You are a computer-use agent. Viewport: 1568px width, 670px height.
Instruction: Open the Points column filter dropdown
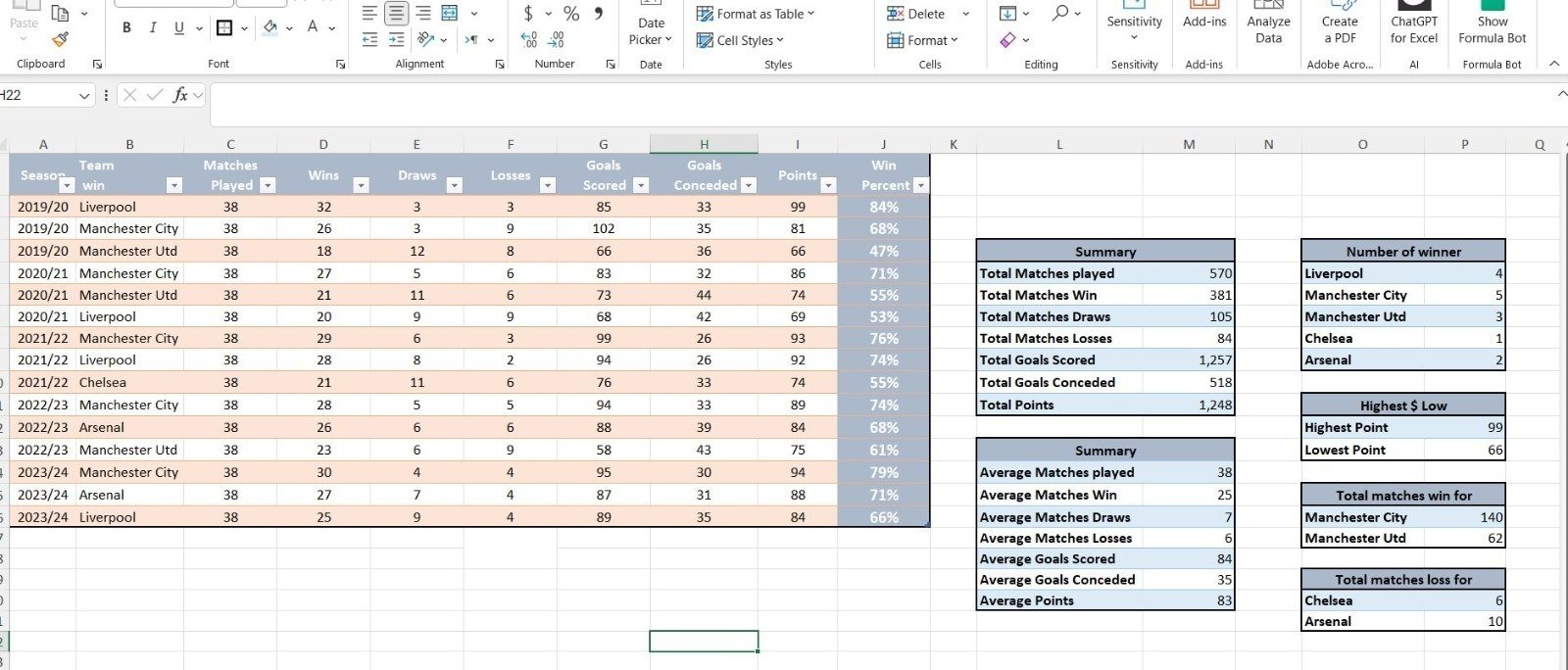[828, 185]
